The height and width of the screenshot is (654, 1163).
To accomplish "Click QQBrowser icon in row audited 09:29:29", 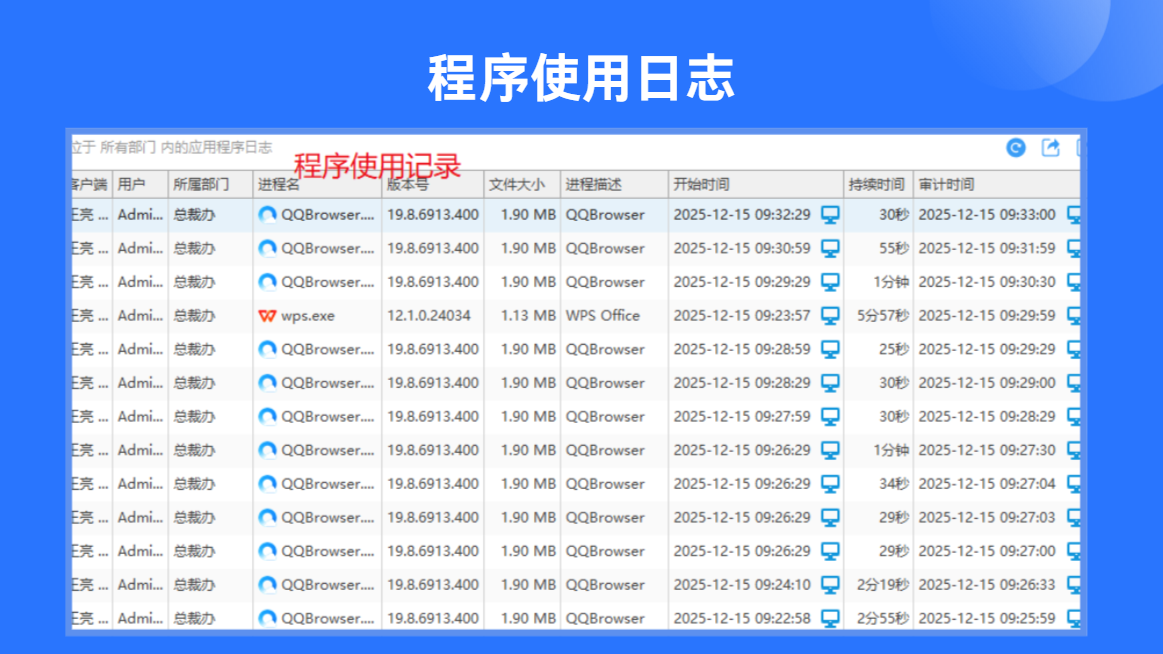I will (x=267, y=349).
